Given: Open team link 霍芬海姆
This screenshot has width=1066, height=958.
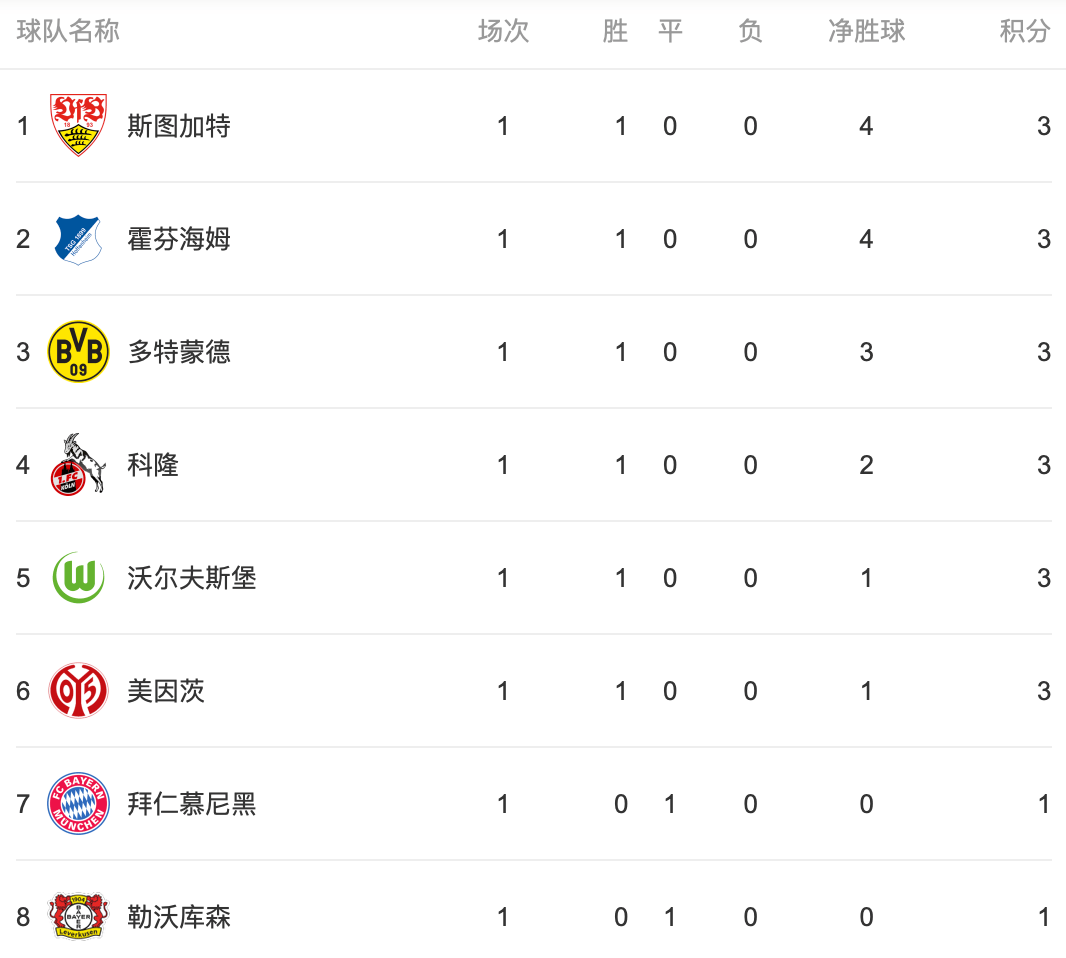Looking at the screenshot, I should 179,239.
